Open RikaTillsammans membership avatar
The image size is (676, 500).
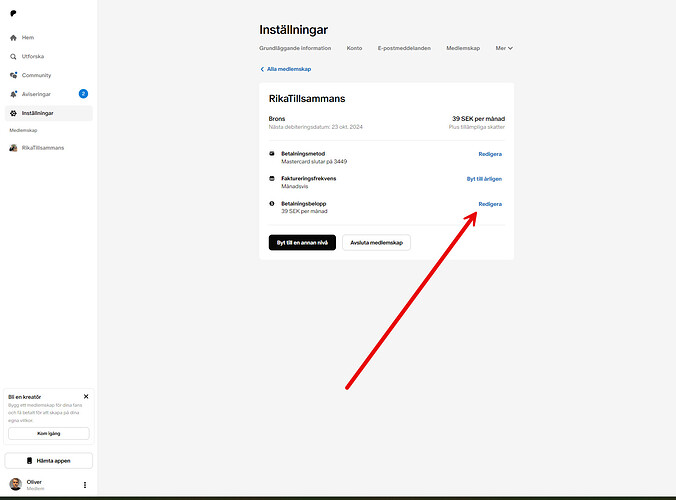pyautogui.click(x=13, y=147)
